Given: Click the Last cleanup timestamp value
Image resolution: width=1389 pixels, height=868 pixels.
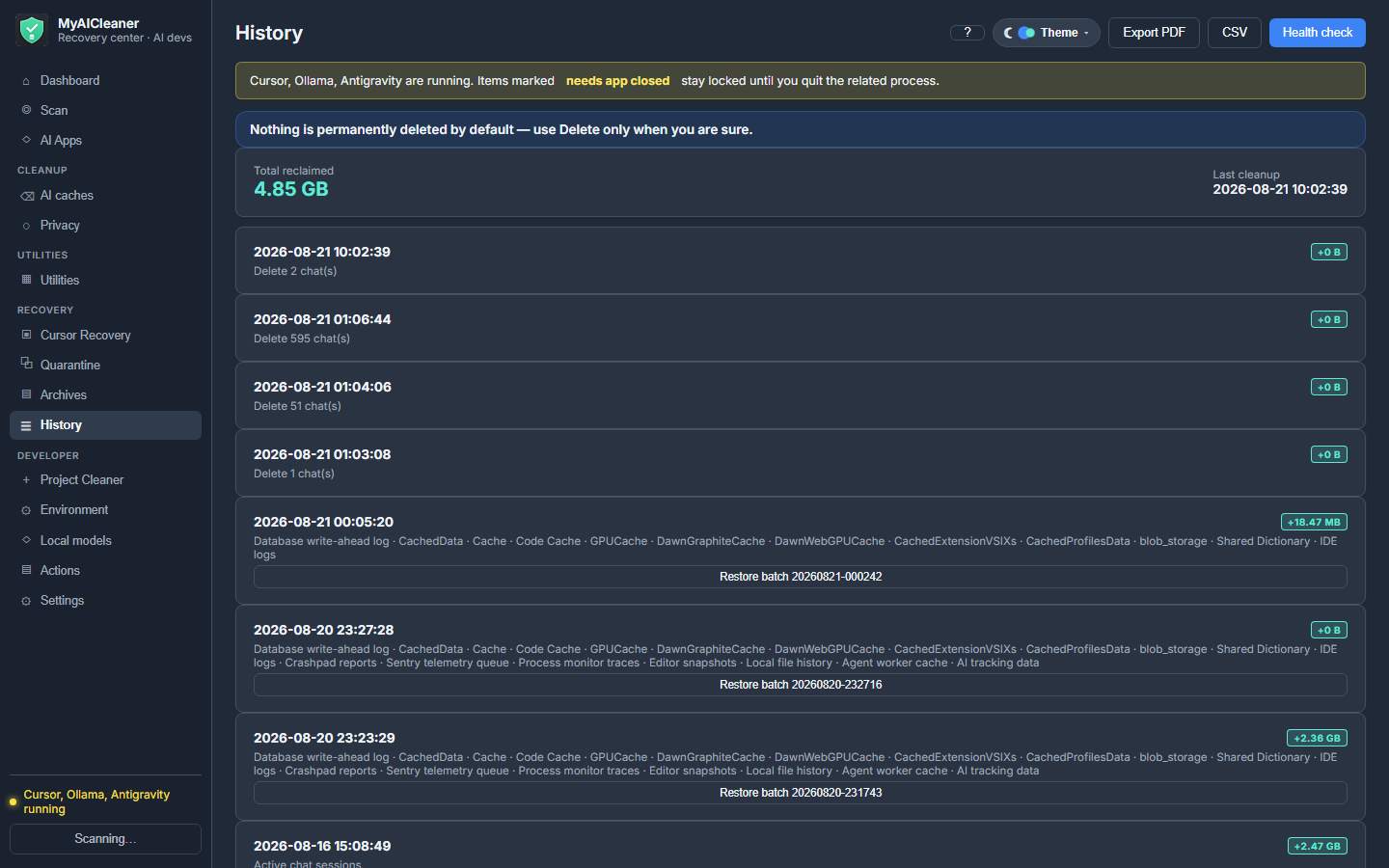Looking at the screenshot, I should point(1280,190).
